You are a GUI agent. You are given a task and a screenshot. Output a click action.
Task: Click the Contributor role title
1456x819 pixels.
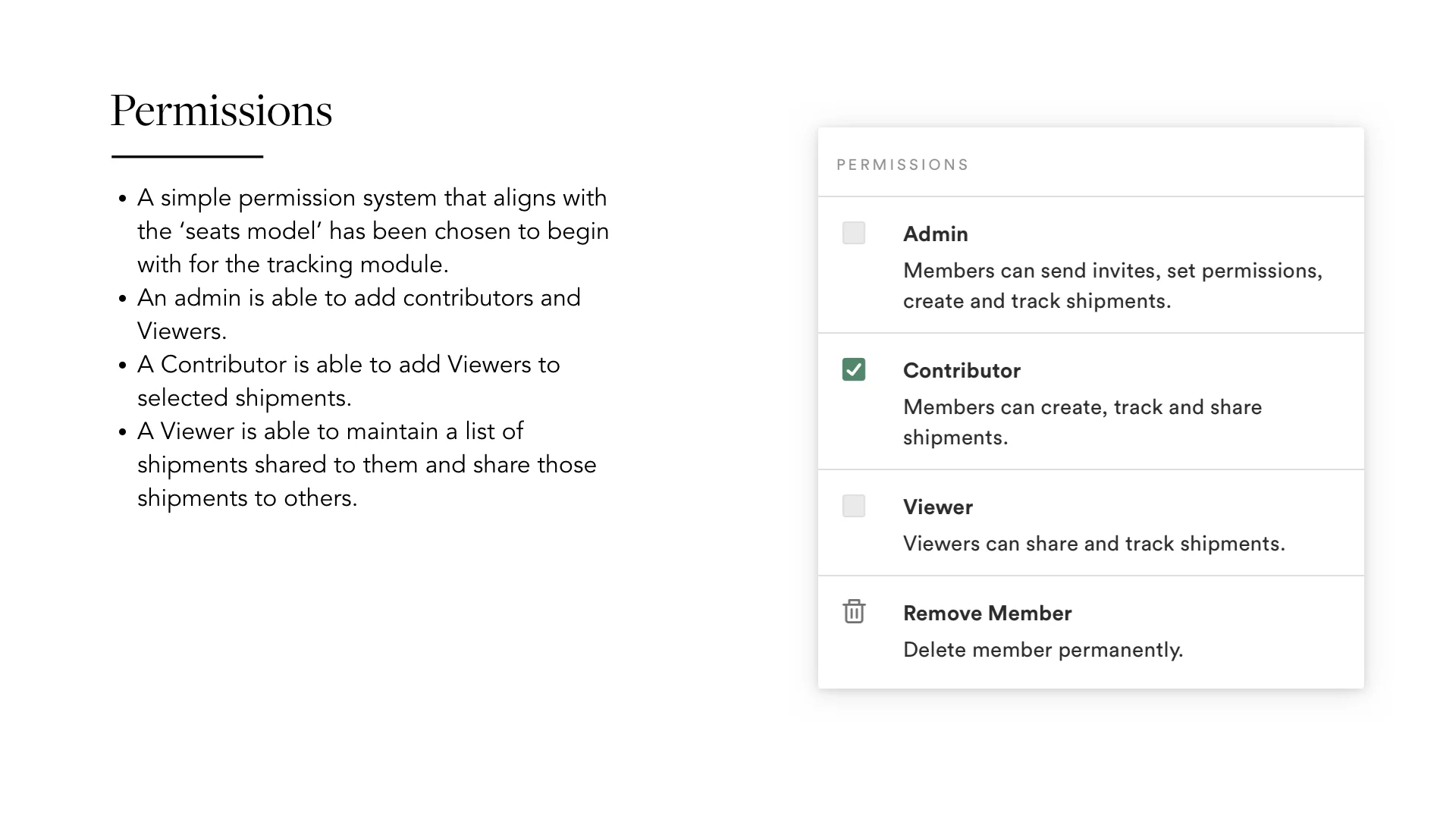[962, 371]
